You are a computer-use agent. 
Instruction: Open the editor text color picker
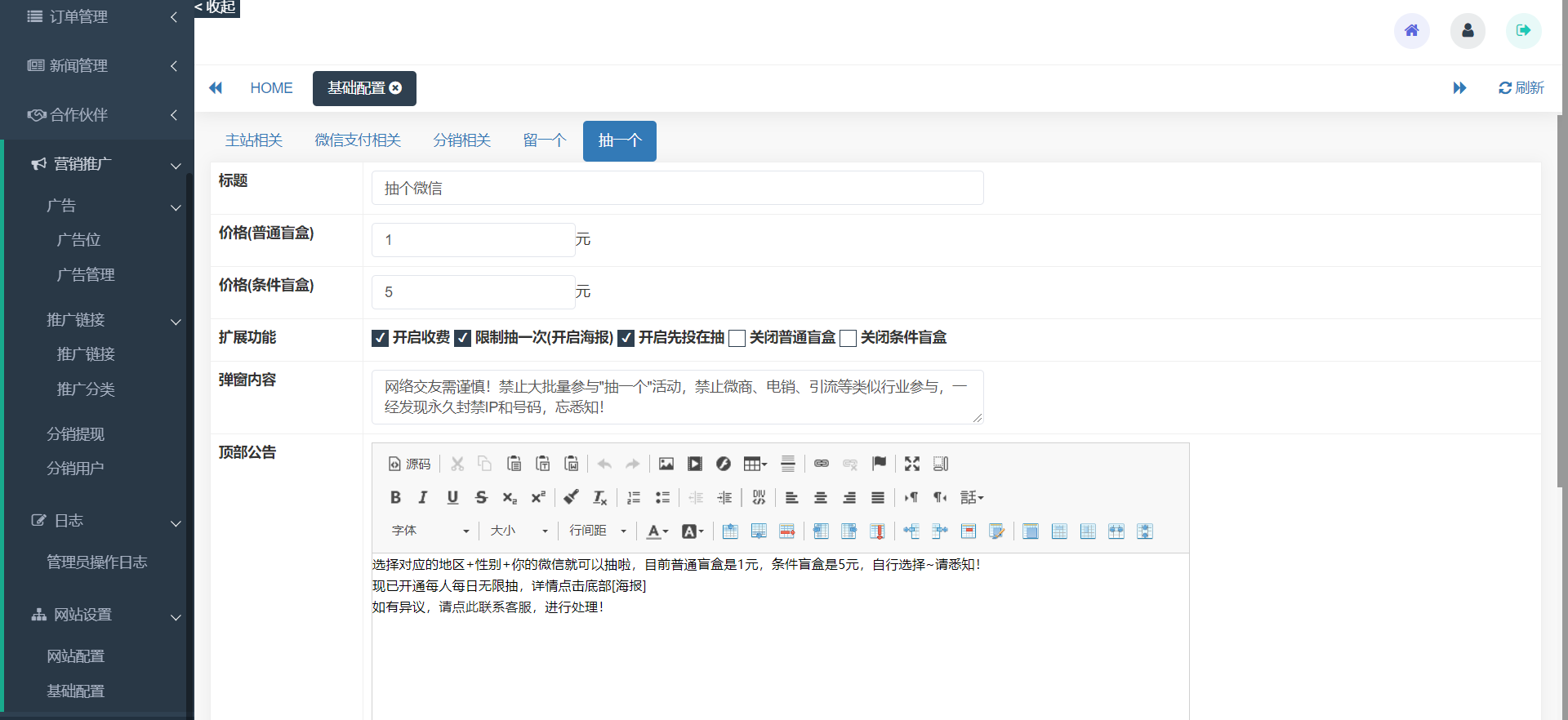tap(657, 531)
